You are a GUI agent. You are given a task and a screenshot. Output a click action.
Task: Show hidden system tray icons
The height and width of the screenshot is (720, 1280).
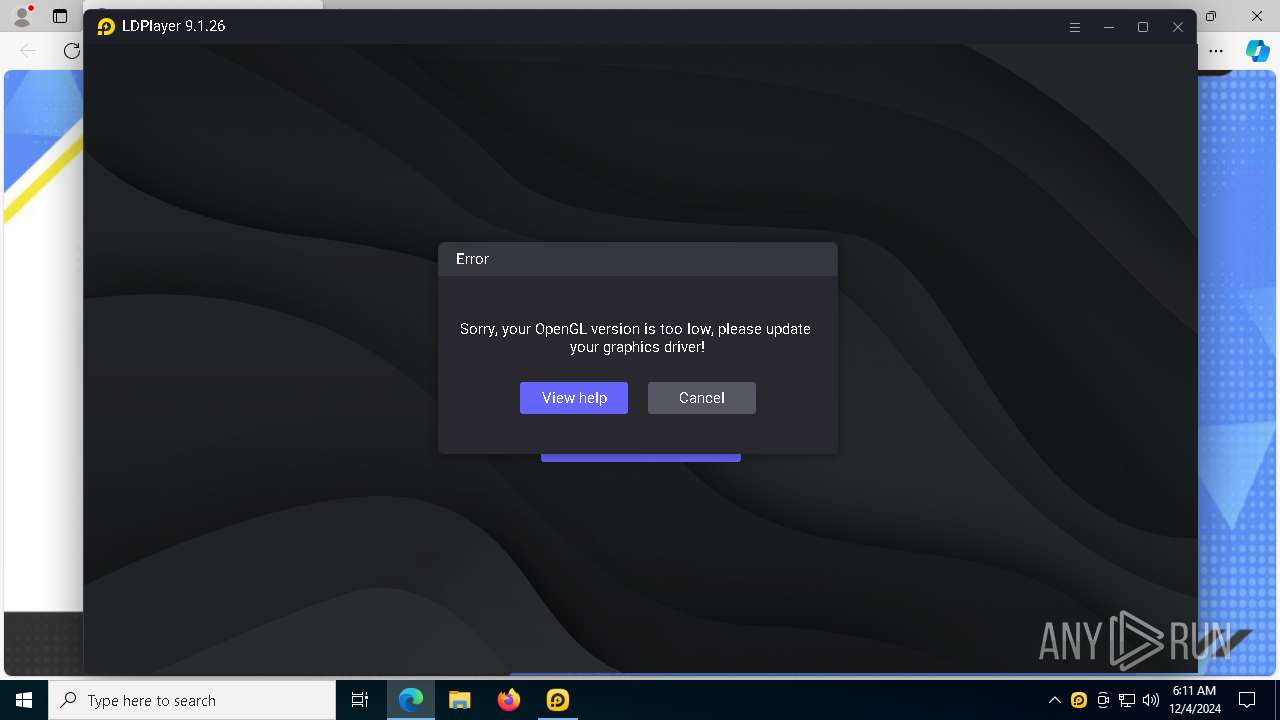pos(1055,700)
